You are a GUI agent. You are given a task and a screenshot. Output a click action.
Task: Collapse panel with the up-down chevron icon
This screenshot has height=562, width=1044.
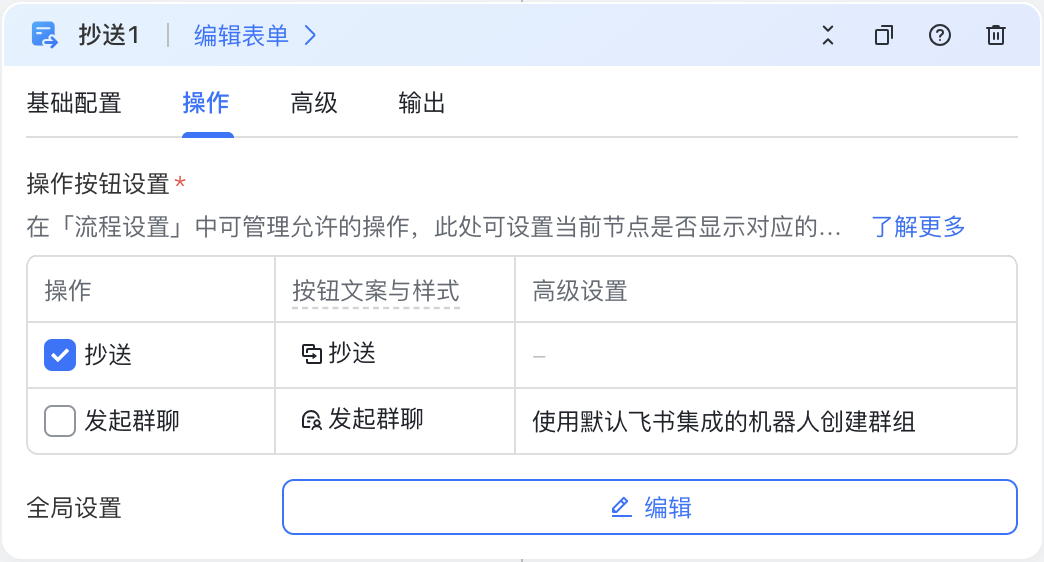(x=828, y=35)
